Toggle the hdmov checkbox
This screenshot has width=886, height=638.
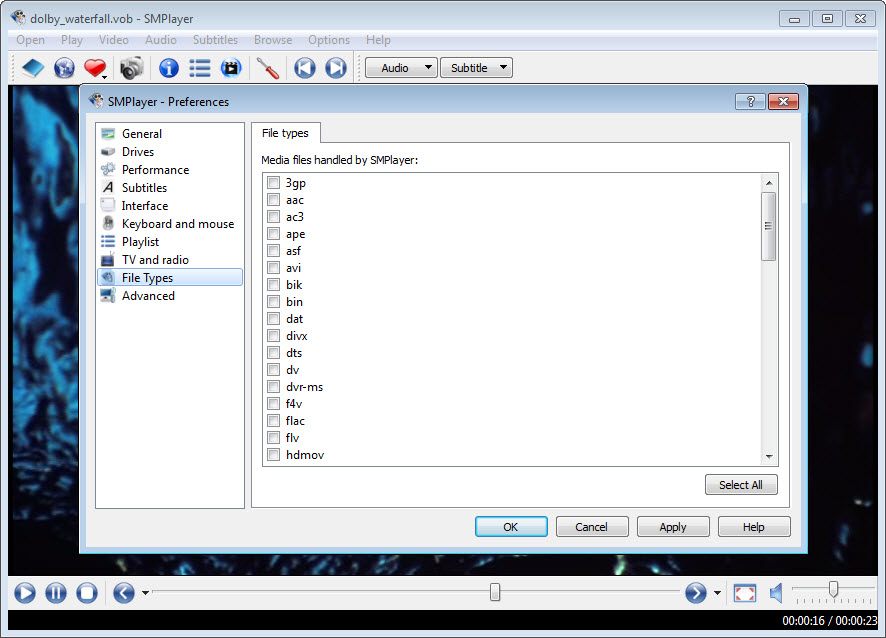[x=273, y=454]
